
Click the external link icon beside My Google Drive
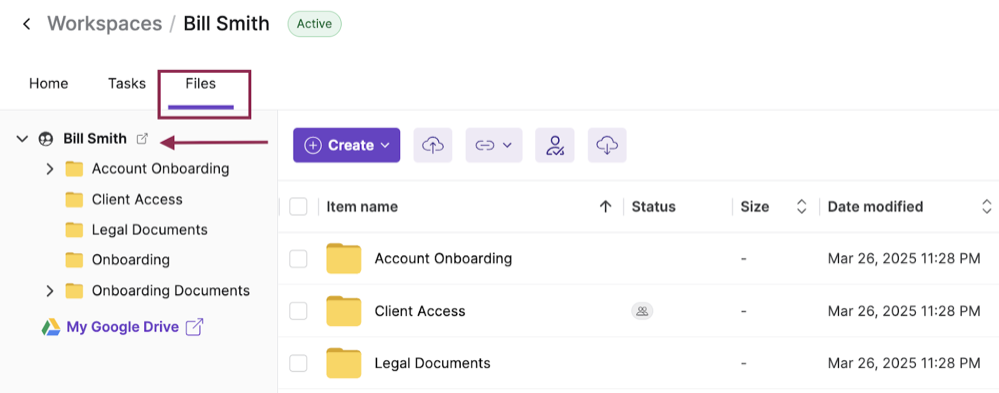pos(194,327)
